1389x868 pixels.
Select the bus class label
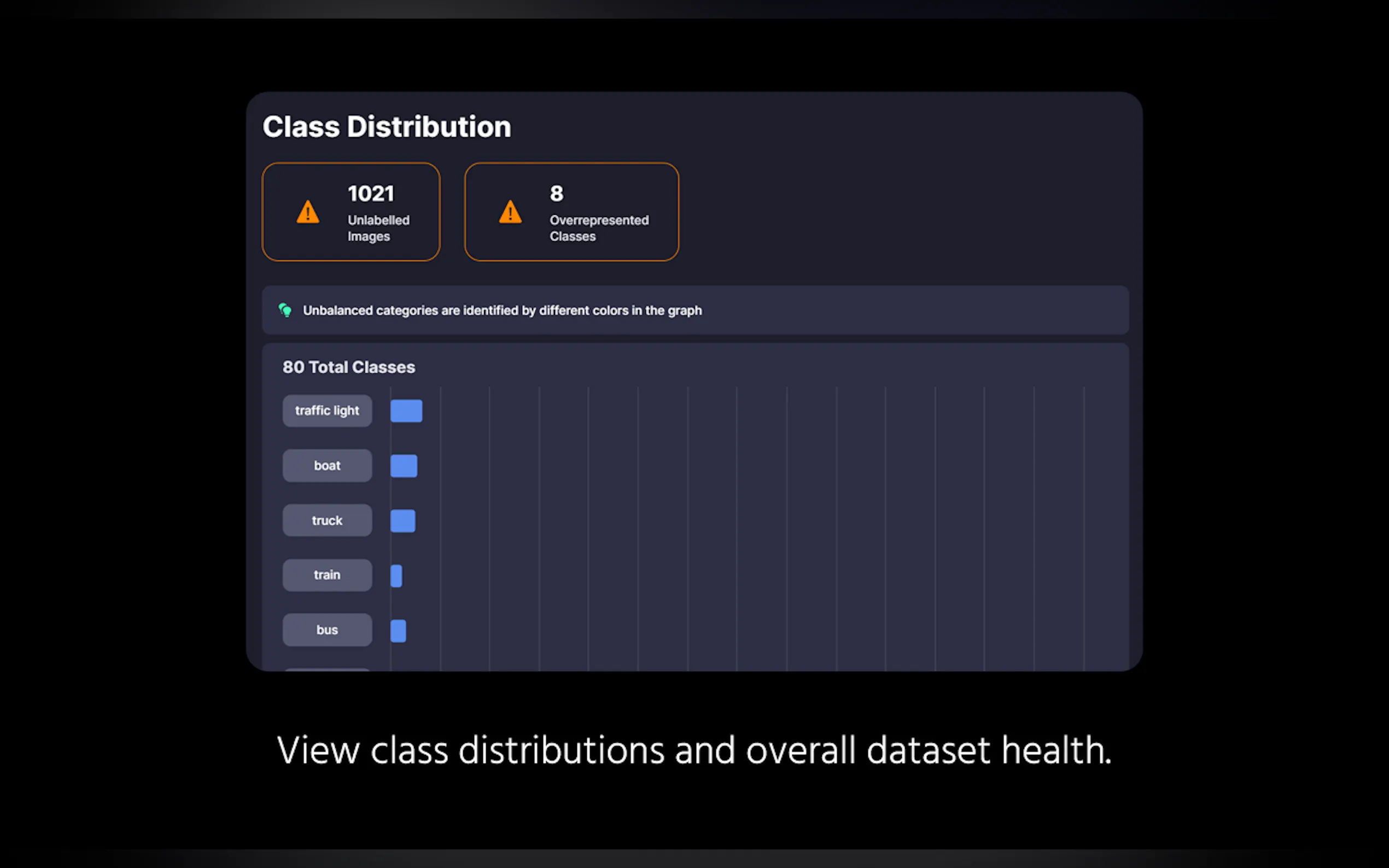click(326, 630)
